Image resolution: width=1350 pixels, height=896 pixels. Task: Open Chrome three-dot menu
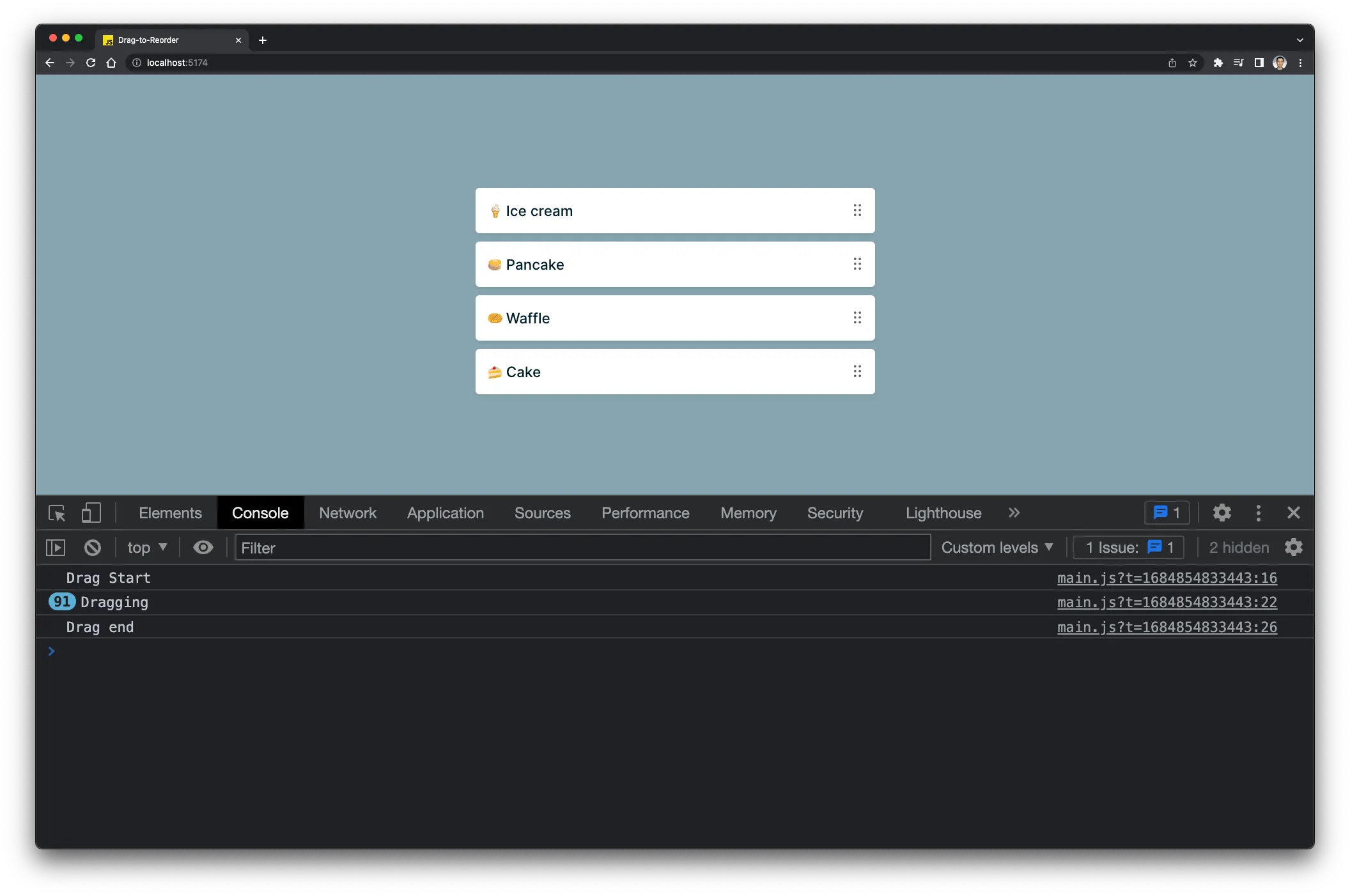[1300, 63]
